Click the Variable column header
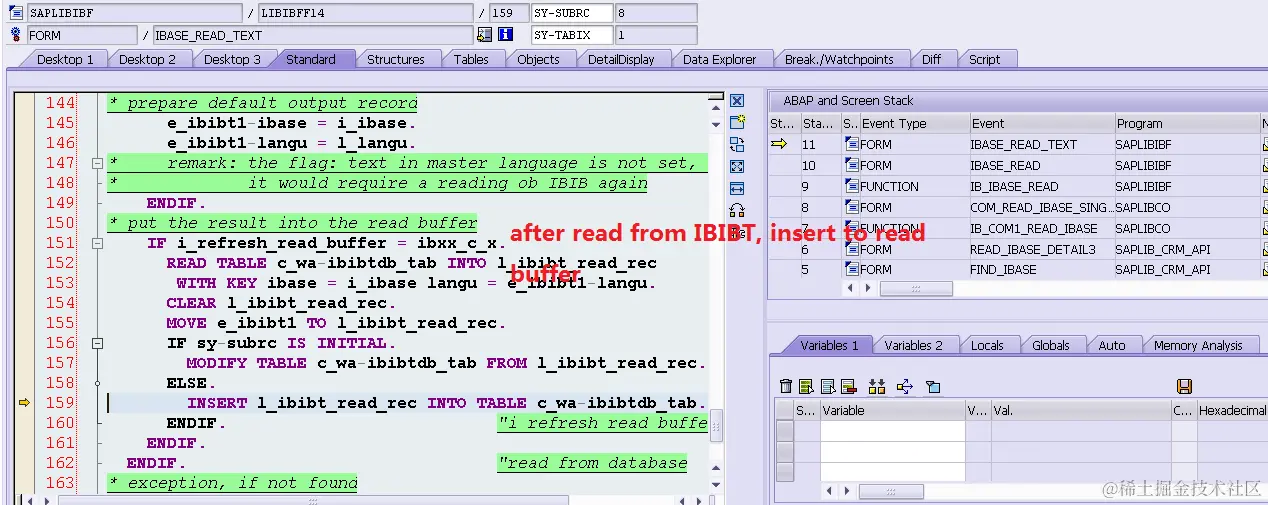This screenshot has width=1268, height=505. [x=892, y=410]
